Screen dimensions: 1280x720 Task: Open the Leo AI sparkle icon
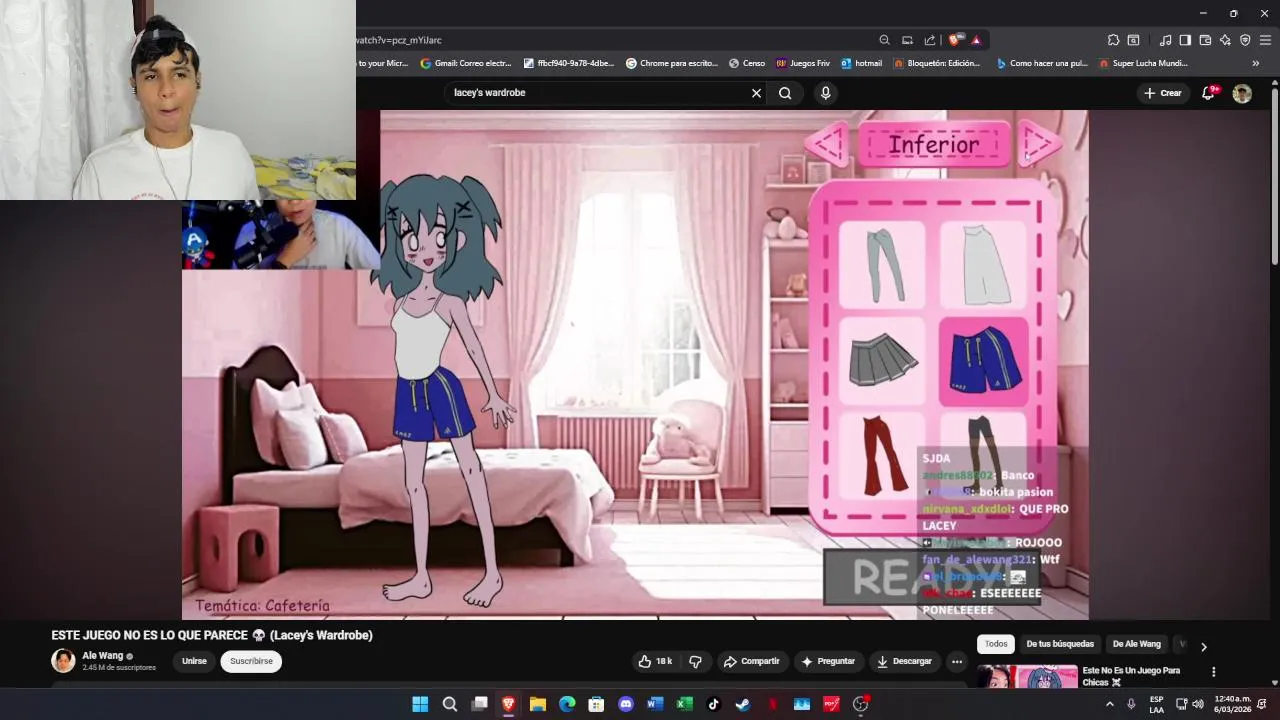[1225, 40]
